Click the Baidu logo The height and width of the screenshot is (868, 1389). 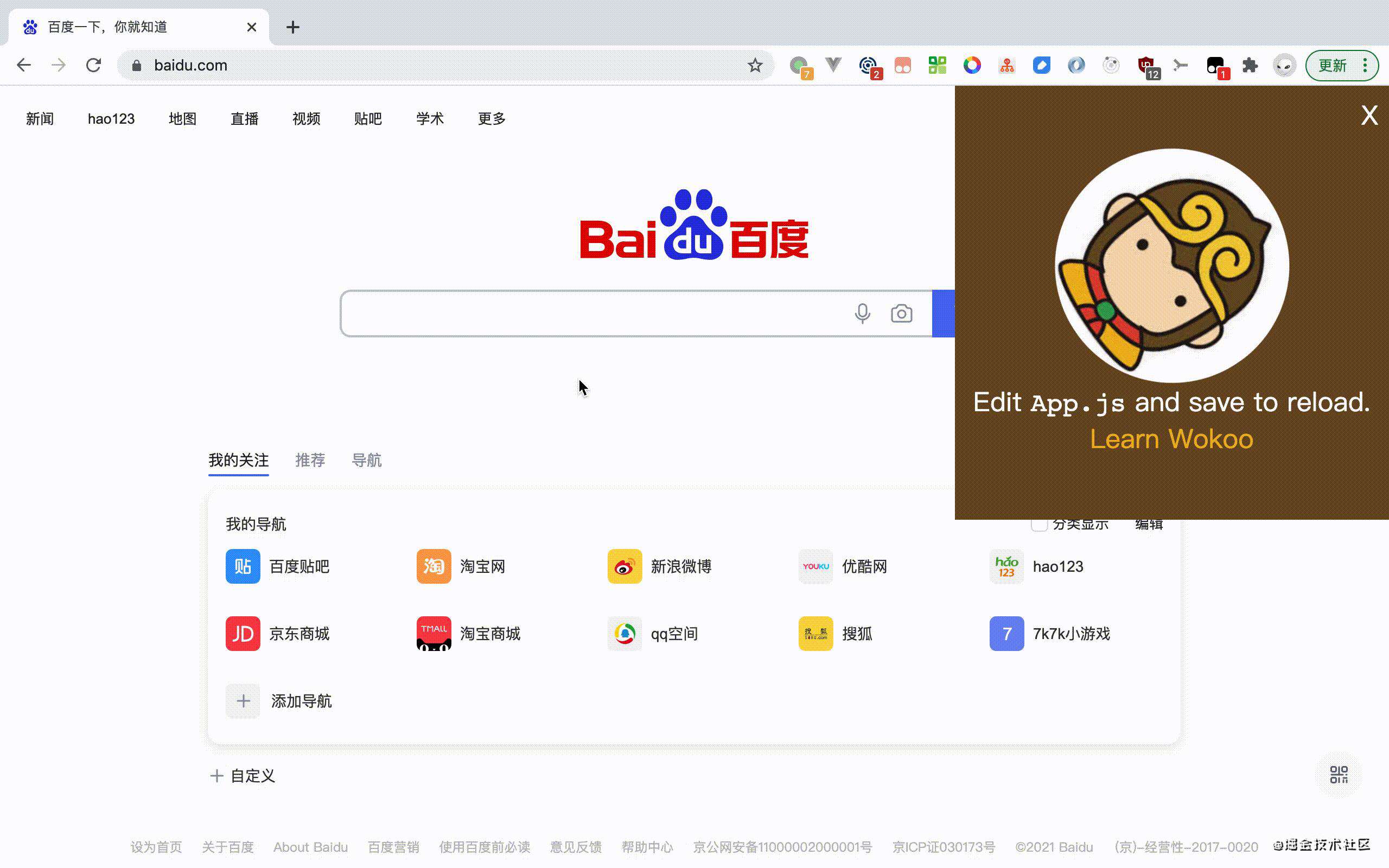(x=694, y=225)
